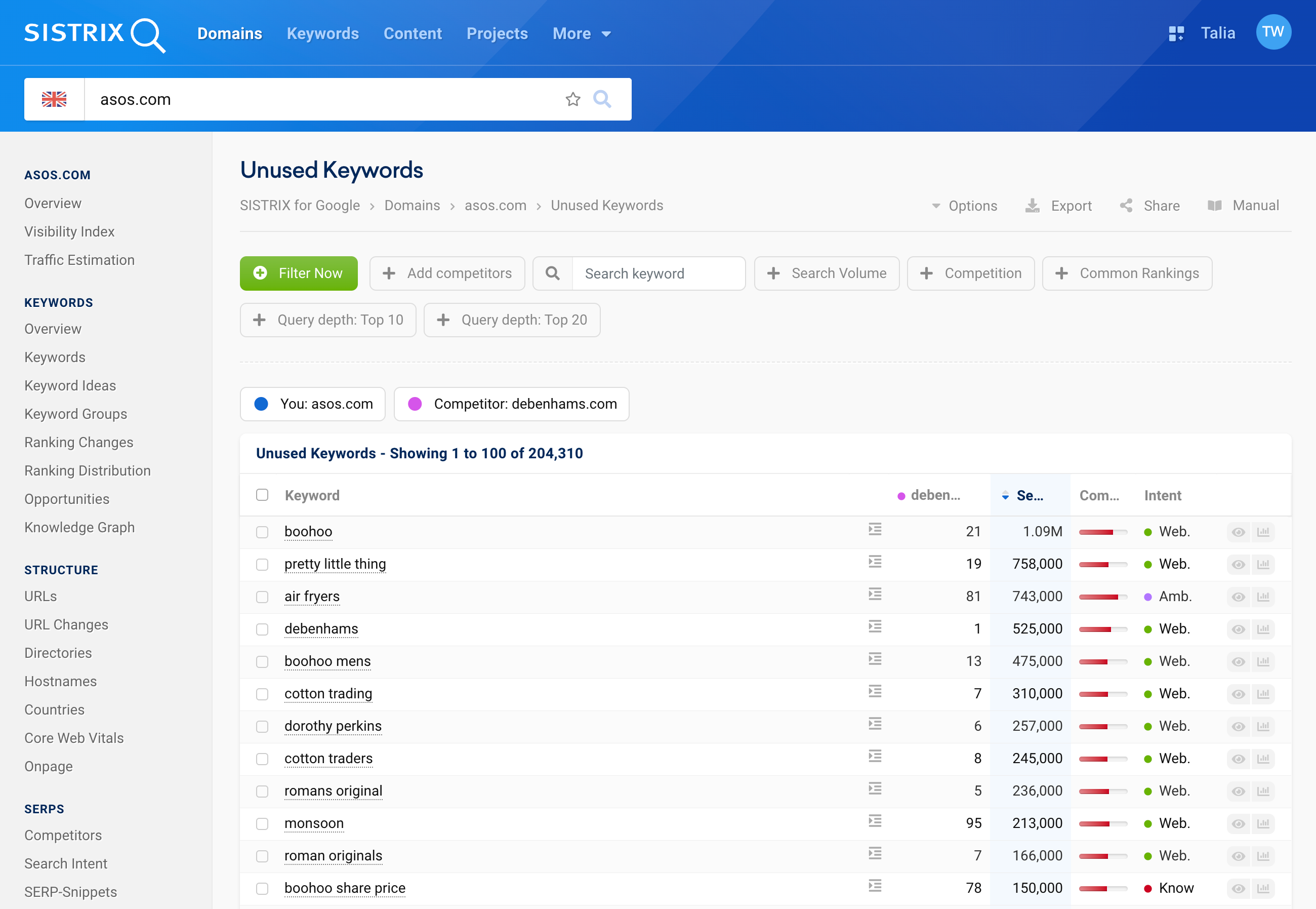The height and width of the screenshot is (909, 1316).
Task: Click the blue You: asos.com legend chip
Action: (x=312, y=405)
